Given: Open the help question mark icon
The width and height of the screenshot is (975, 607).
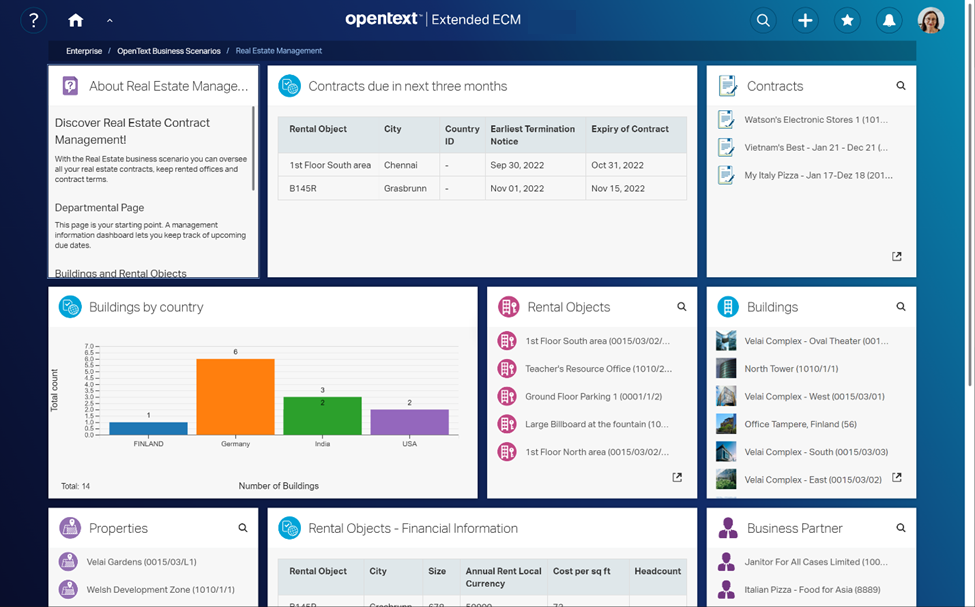Looking at the screenshot, I should (34, 21).
